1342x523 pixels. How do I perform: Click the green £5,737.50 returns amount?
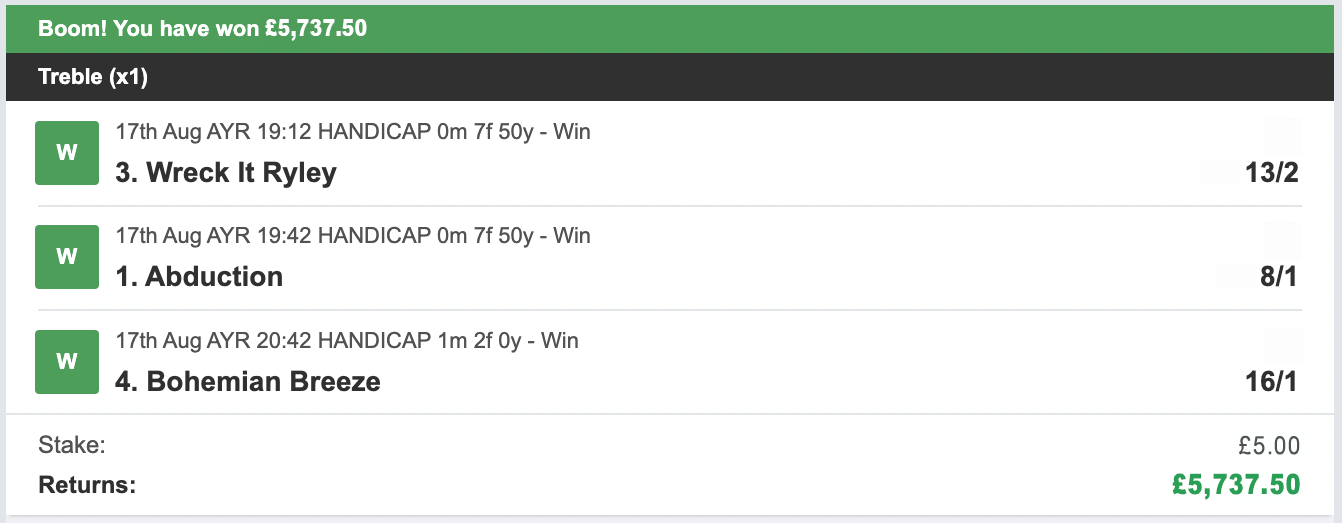[1237, 485]
